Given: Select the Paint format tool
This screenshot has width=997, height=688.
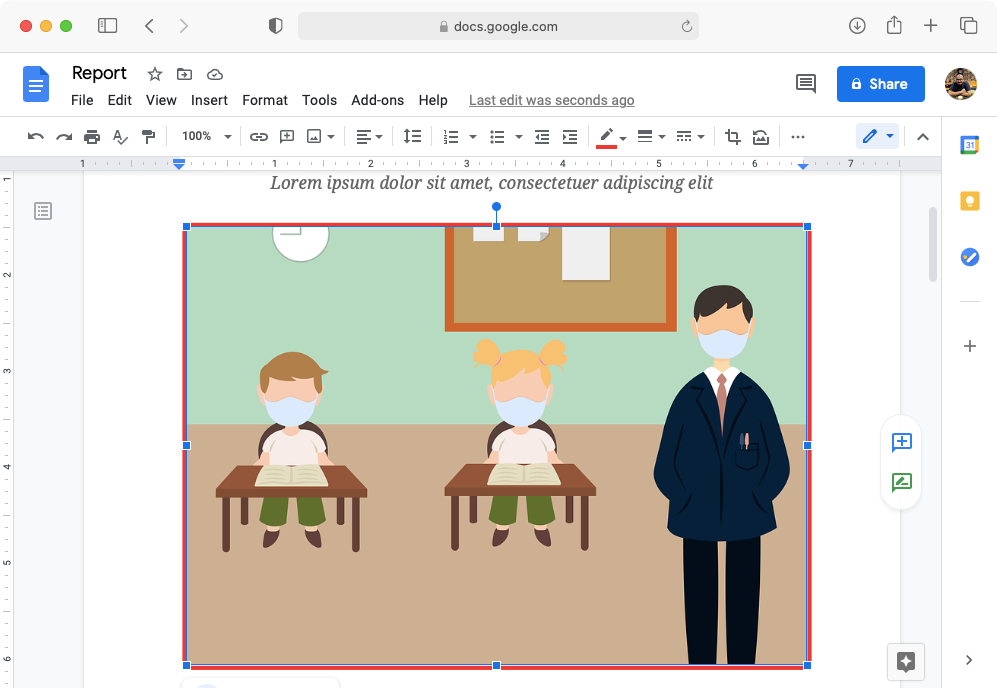Looking at the screenshot, I should (x=148, y=136).
